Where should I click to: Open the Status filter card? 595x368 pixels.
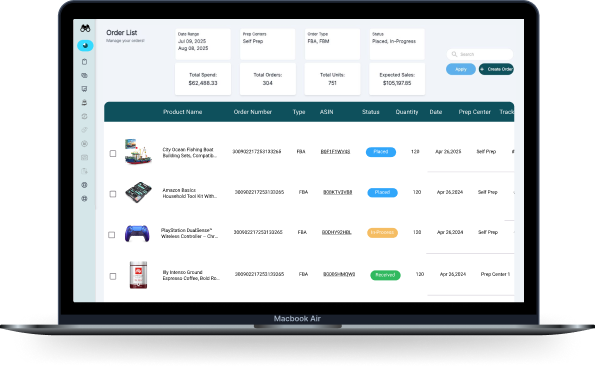coord(397,44)
